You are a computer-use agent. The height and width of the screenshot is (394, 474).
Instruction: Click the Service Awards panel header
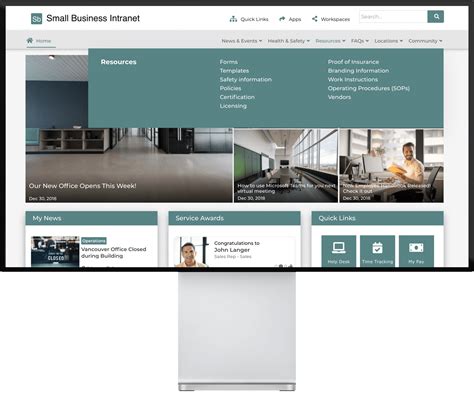point(234,218)
